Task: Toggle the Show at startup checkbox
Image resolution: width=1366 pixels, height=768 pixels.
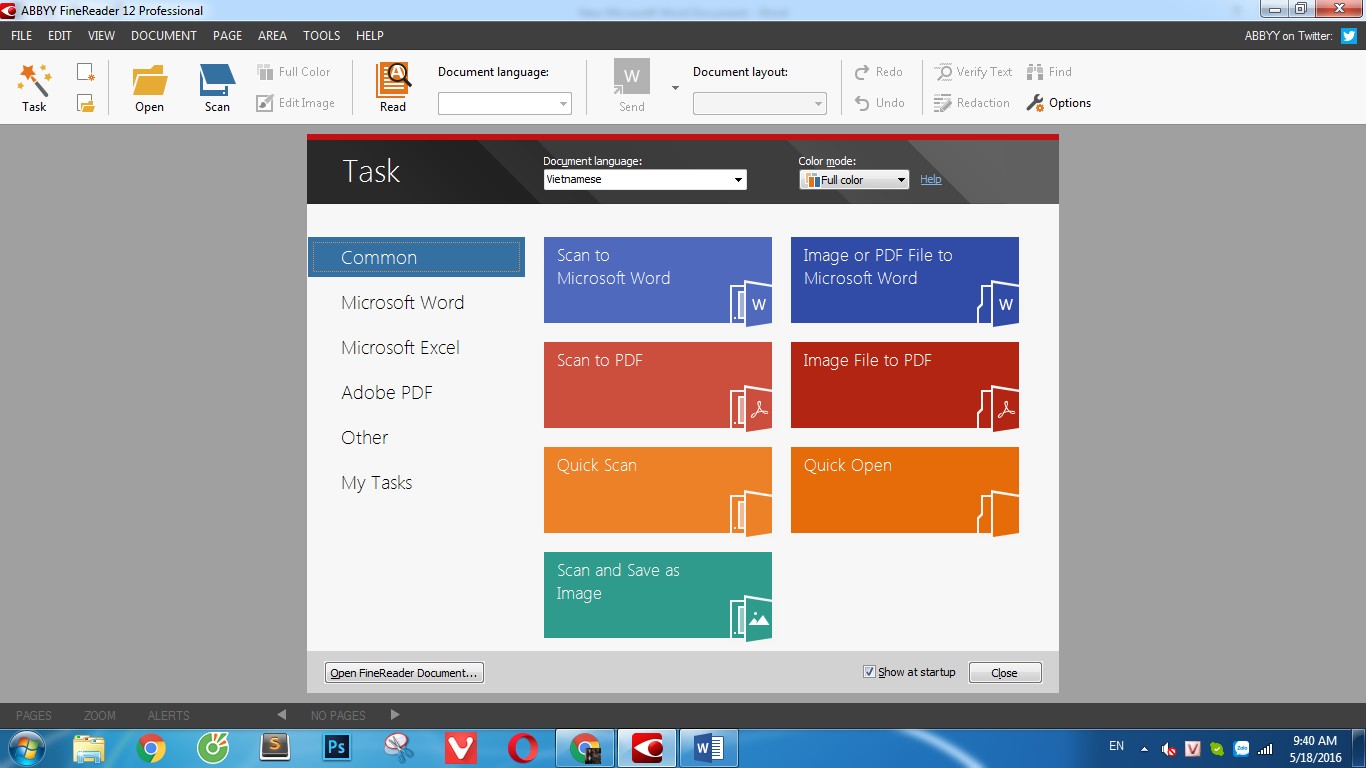Action: (869, 672)
